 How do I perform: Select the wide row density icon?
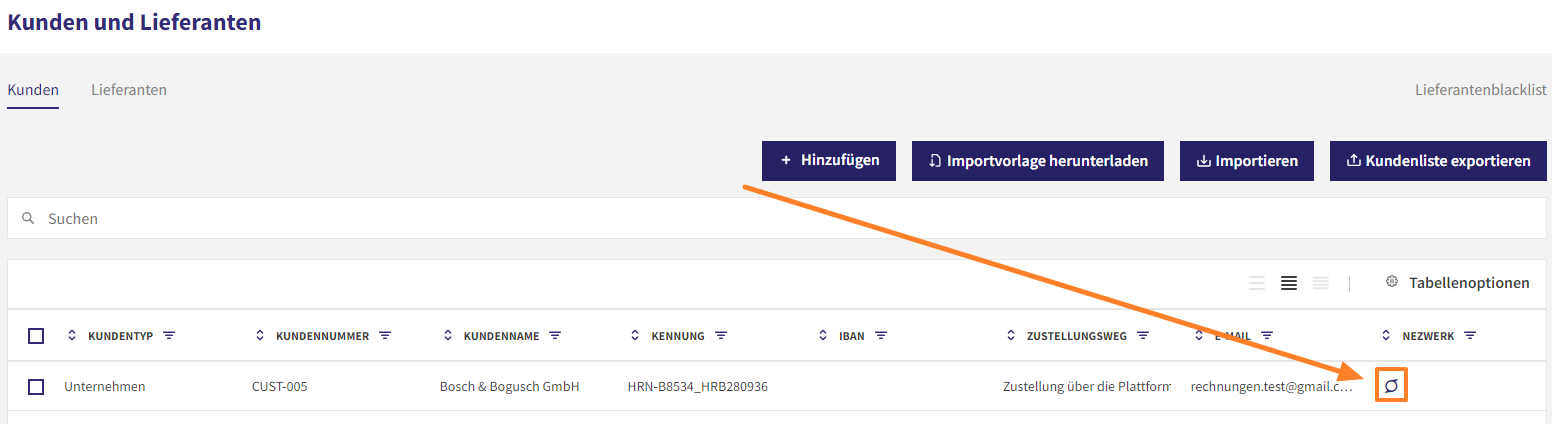1257,283
